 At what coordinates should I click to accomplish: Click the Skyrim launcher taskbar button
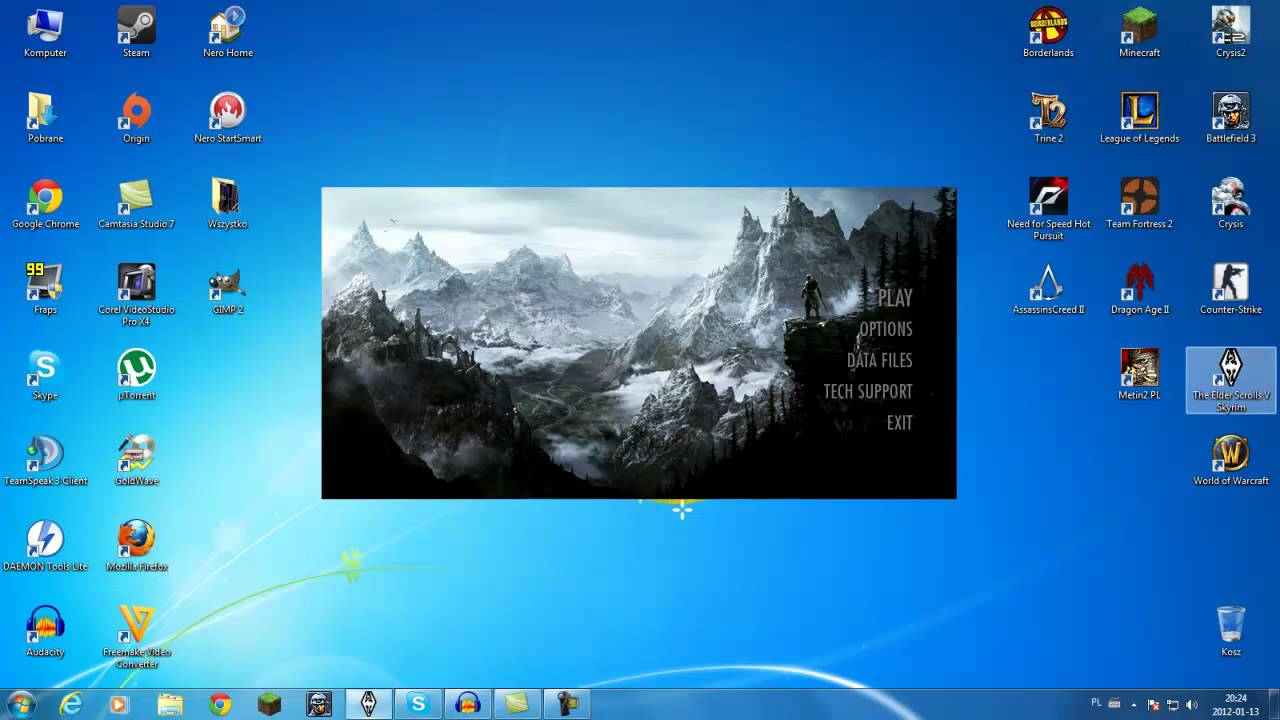pos(368,704)
